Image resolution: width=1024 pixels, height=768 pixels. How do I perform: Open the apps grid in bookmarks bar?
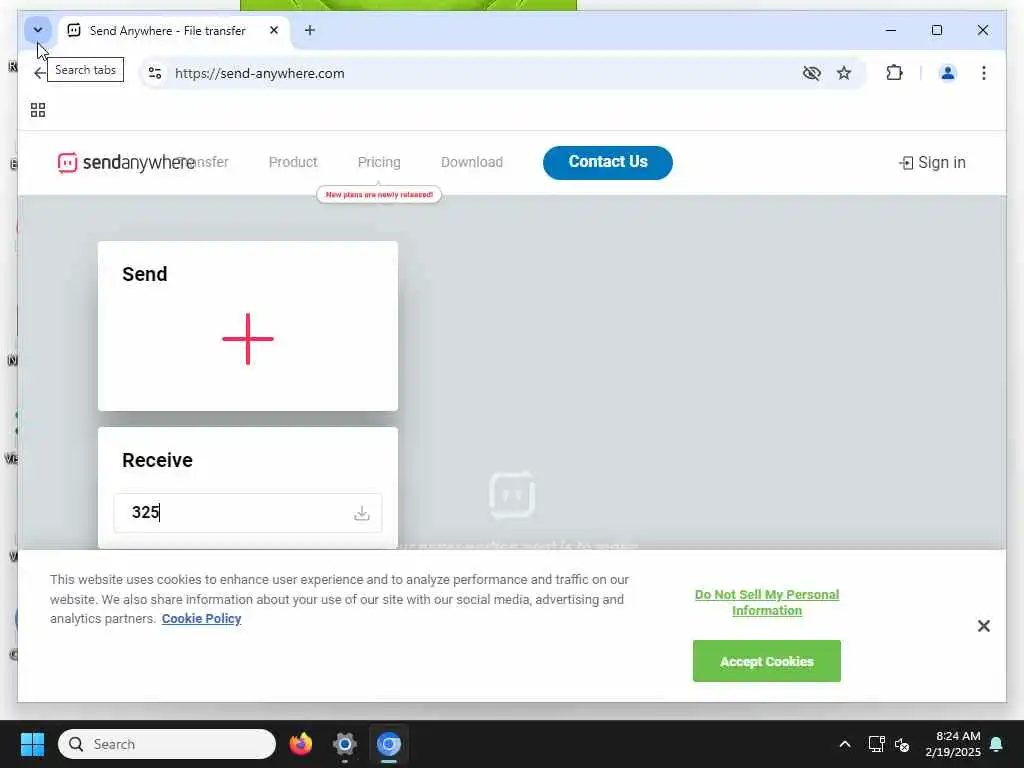pyautogui.click(x=38, y=110)
